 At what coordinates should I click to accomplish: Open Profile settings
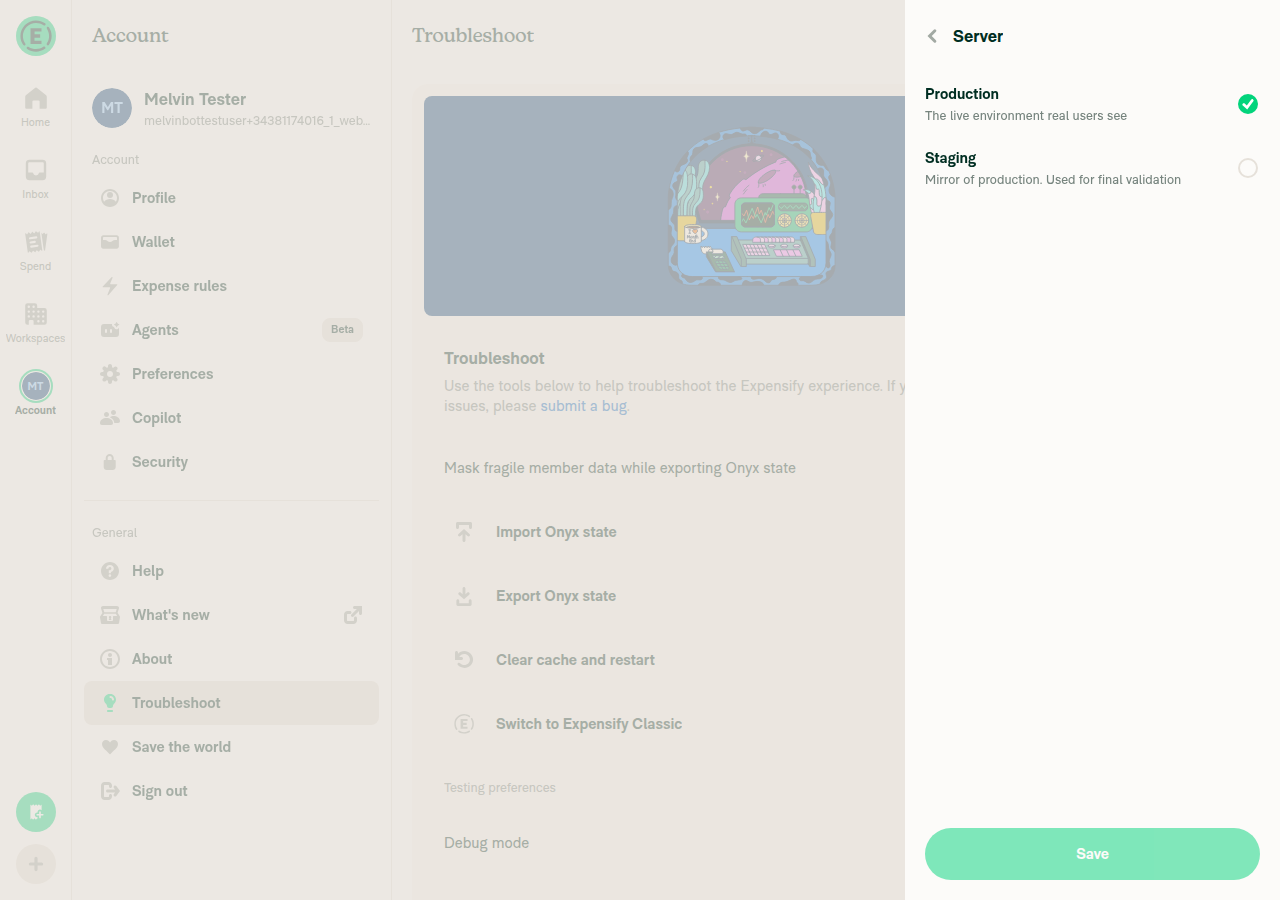click(x=231, y=198)
